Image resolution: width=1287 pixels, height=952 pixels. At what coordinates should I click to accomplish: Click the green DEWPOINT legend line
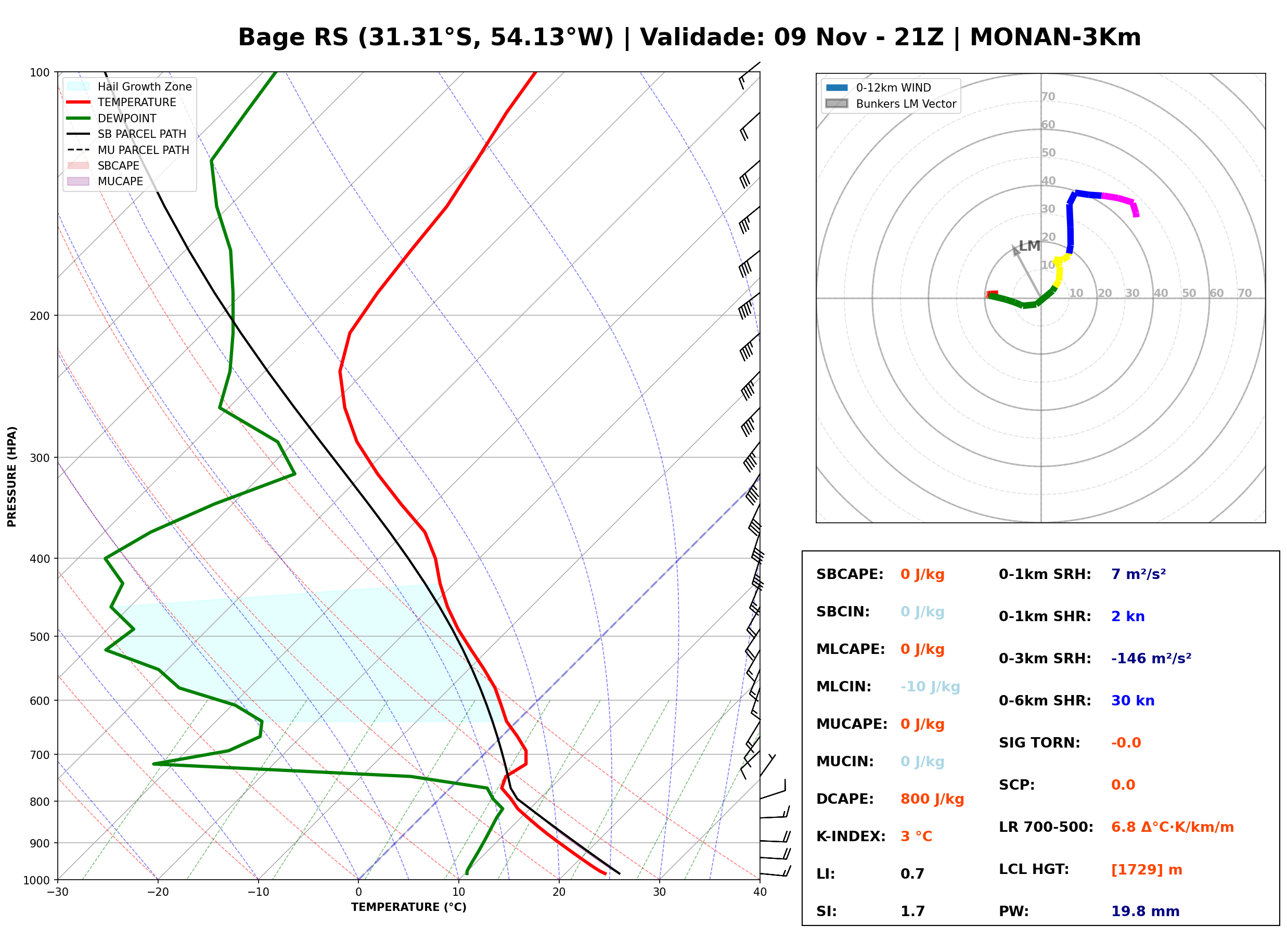[79, 118]
